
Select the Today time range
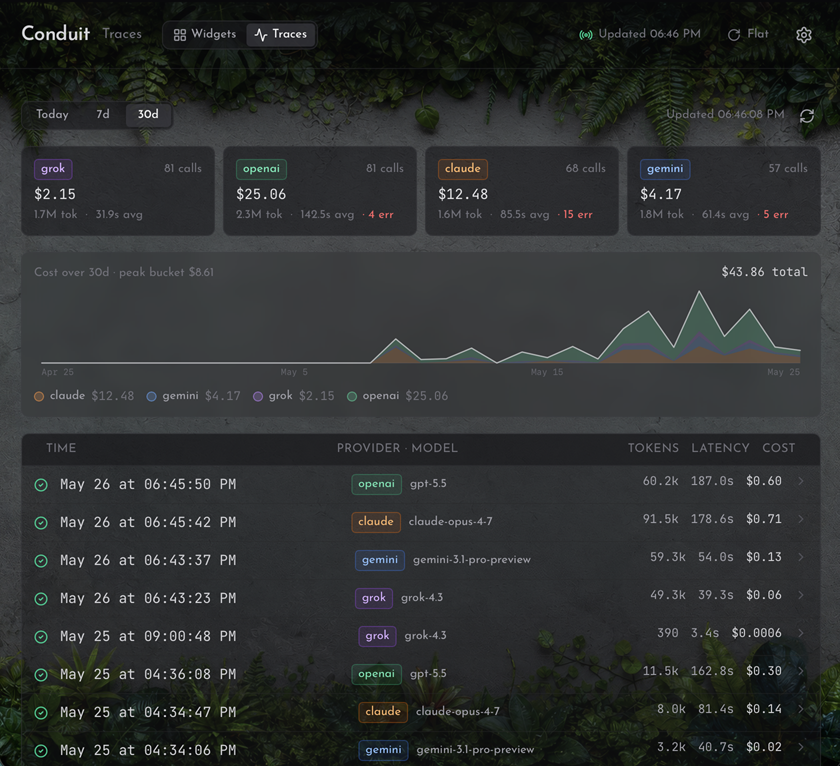52,114
